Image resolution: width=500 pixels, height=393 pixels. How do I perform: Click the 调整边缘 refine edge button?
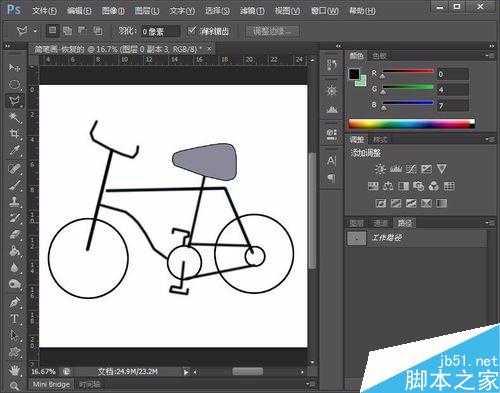tap(272, 31)
